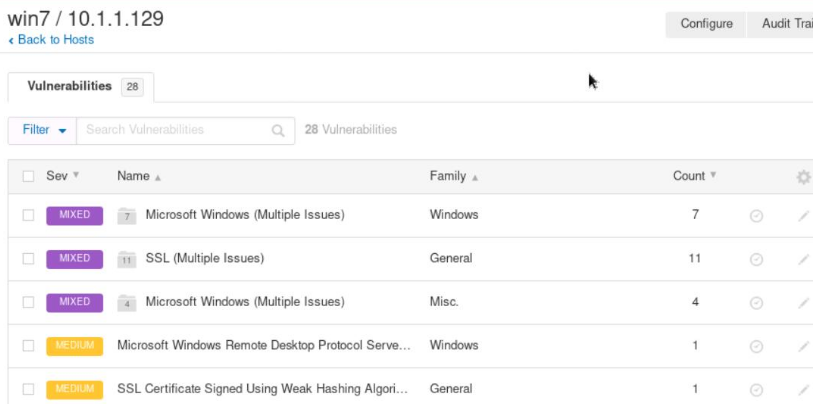
Task: Click the circle check icon for SSL (Multiple Issues)
Action: click(x=756, y=259)
